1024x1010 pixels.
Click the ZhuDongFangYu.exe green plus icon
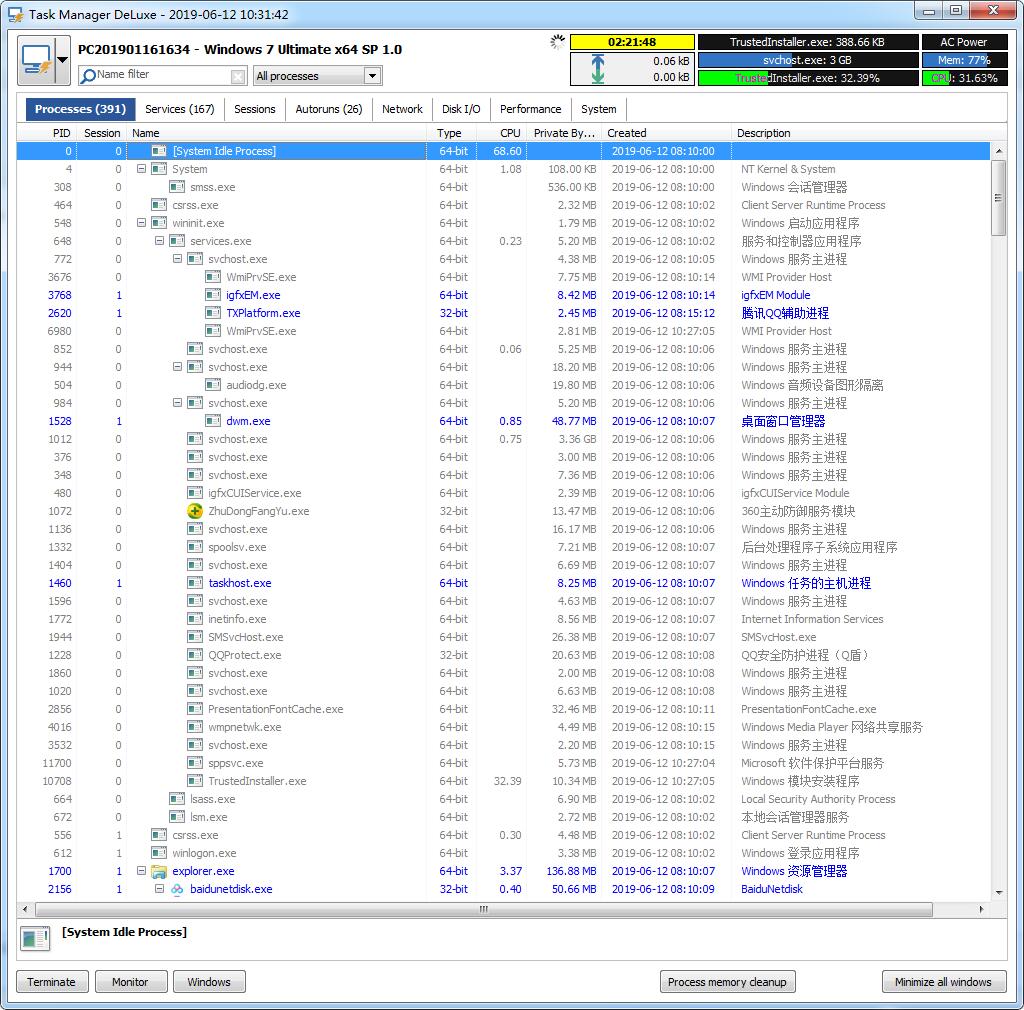195,511
